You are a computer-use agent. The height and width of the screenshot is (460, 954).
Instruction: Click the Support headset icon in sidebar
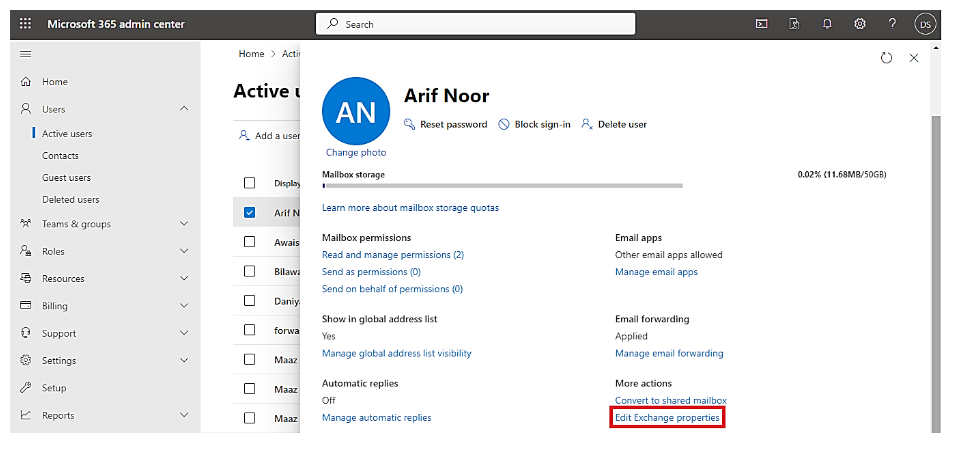coord(26,333)
